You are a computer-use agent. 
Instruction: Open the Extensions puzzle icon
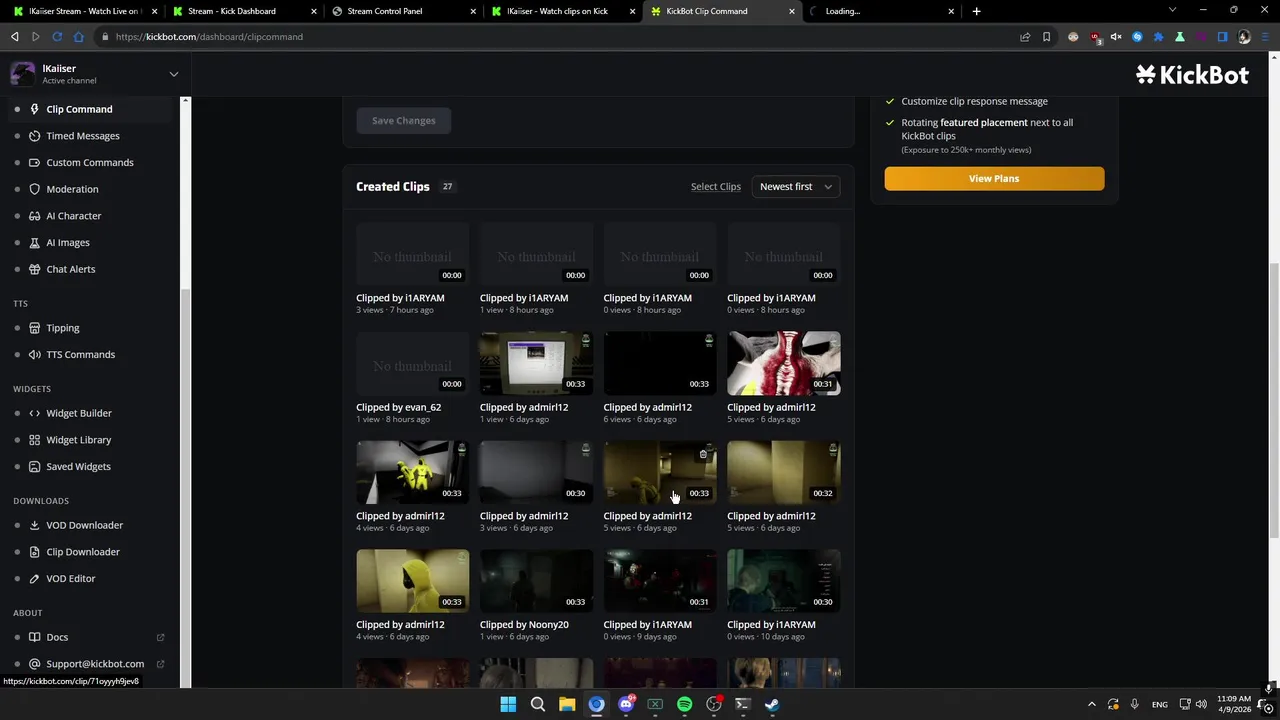(x=1159, y=37)
